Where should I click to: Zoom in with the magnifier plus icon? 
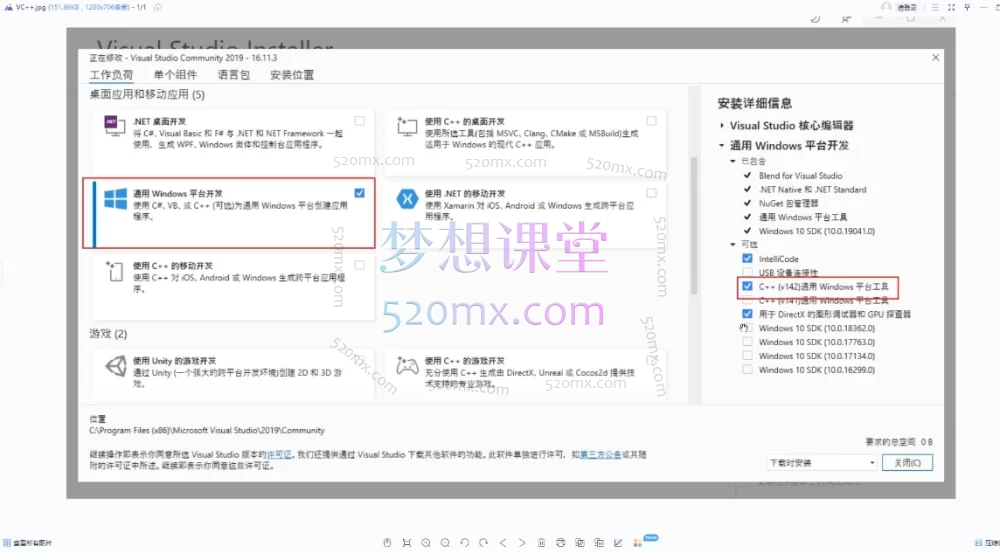click(x=426, y=543)
